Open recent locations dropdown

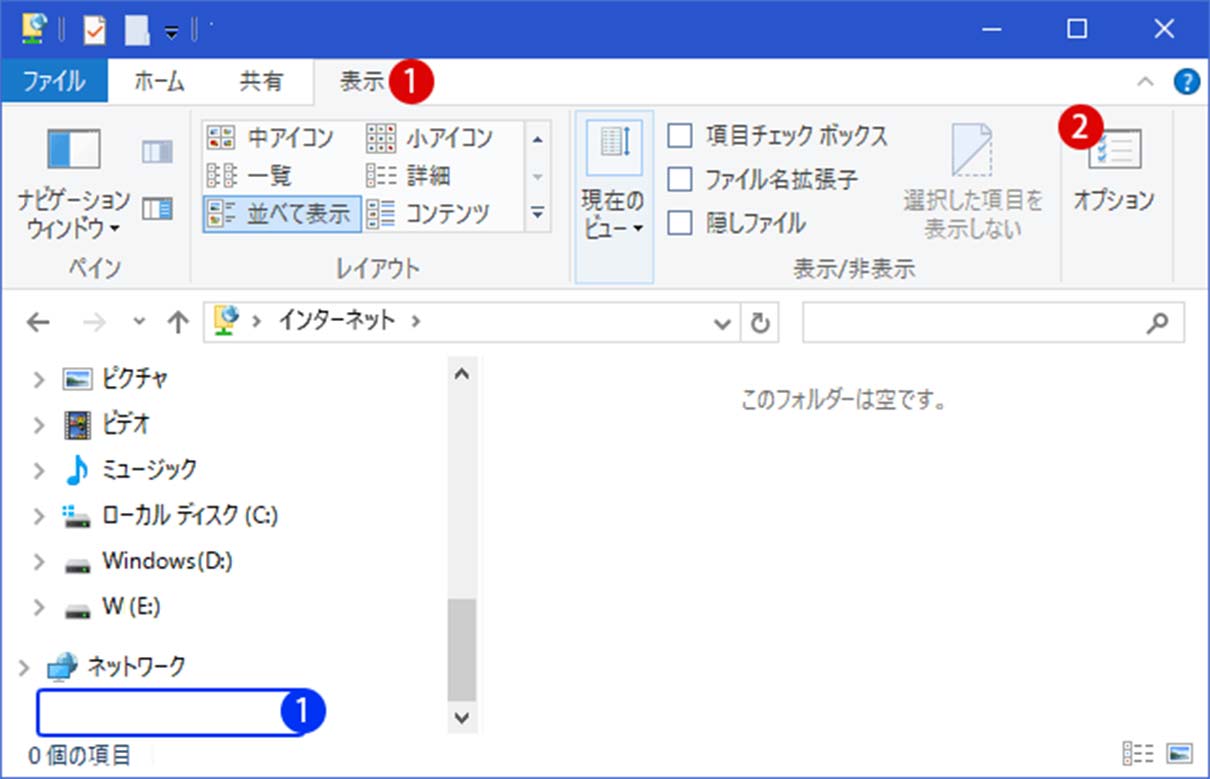pyautogui.click(x=139, y=322)
